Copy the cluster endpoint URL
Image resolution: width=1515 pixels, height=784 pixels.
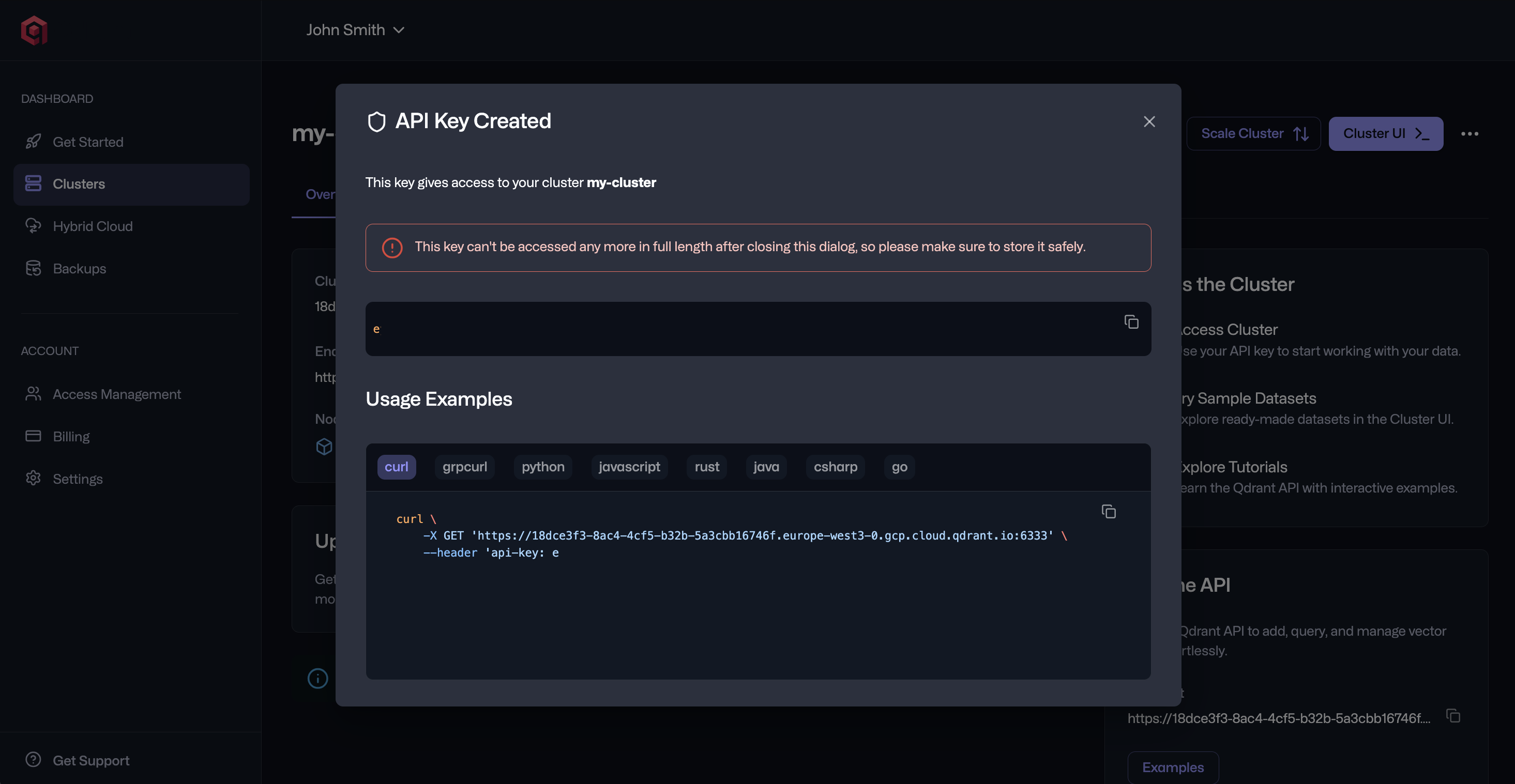tap(1452, 716)
